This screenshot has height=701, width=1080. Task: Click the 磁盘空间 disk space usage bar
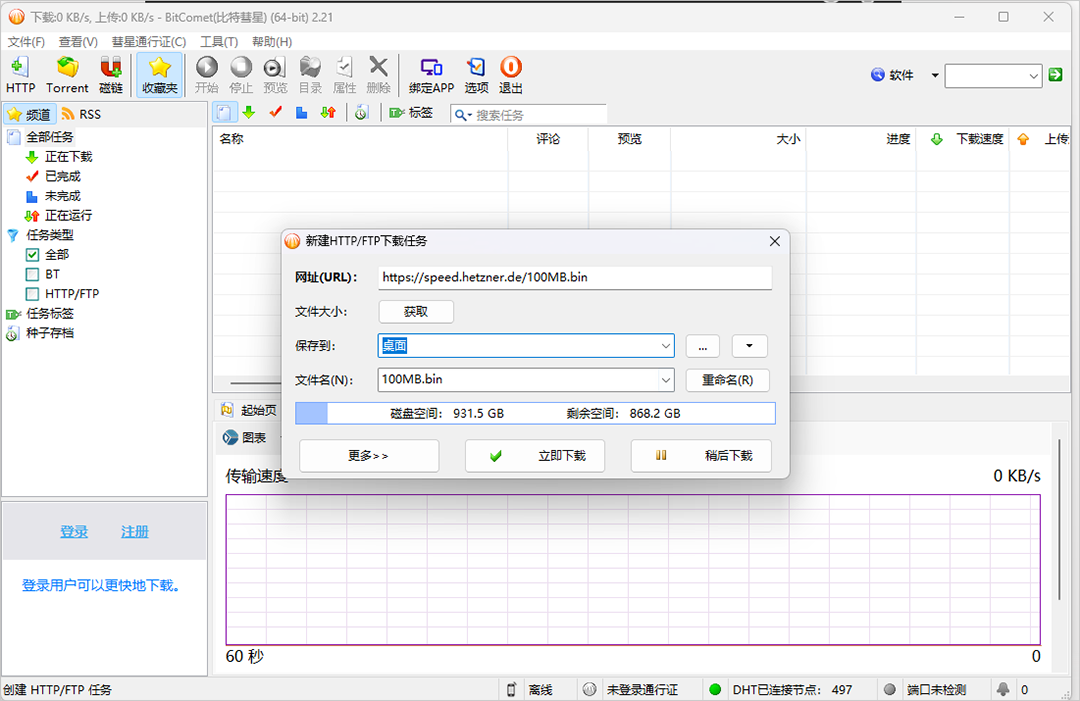point(535,413)
